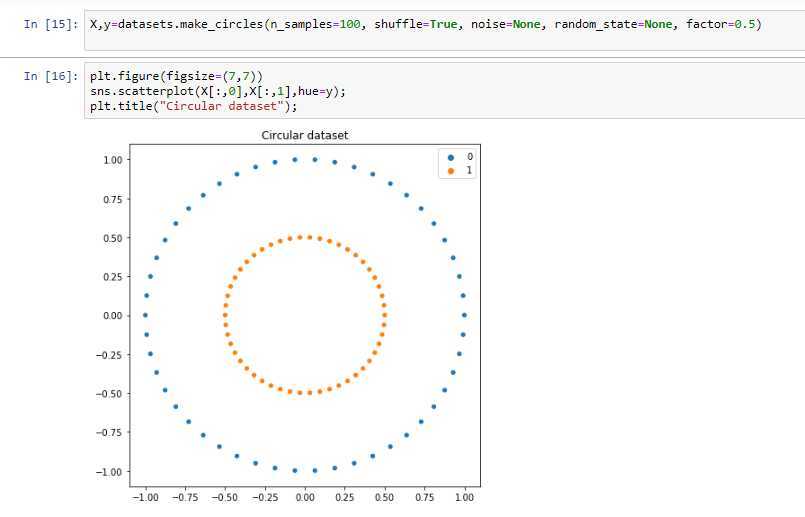Click the x-axis tick label 0.25

(344, 497)
